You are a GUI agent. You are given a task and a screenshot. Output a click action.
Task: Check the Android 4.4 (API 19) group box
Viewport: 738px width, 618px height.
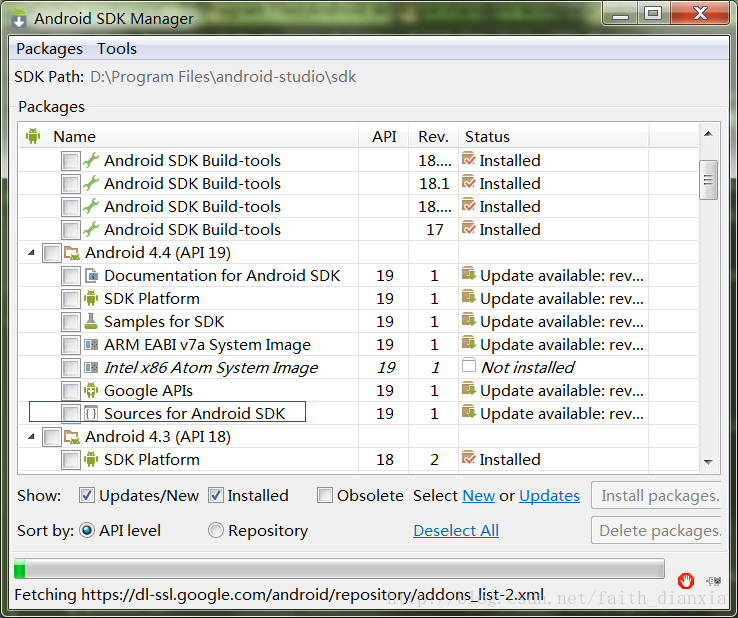pyautogui.click(x=52, y=253)
